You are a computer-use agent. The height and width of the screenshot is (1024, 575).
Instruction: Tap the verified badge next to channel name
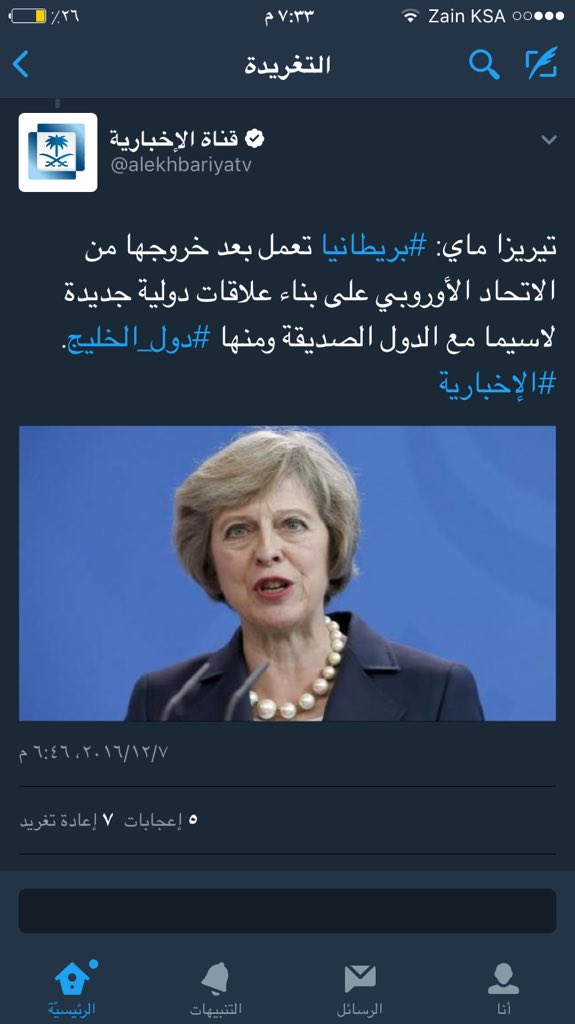click(255, 138)
